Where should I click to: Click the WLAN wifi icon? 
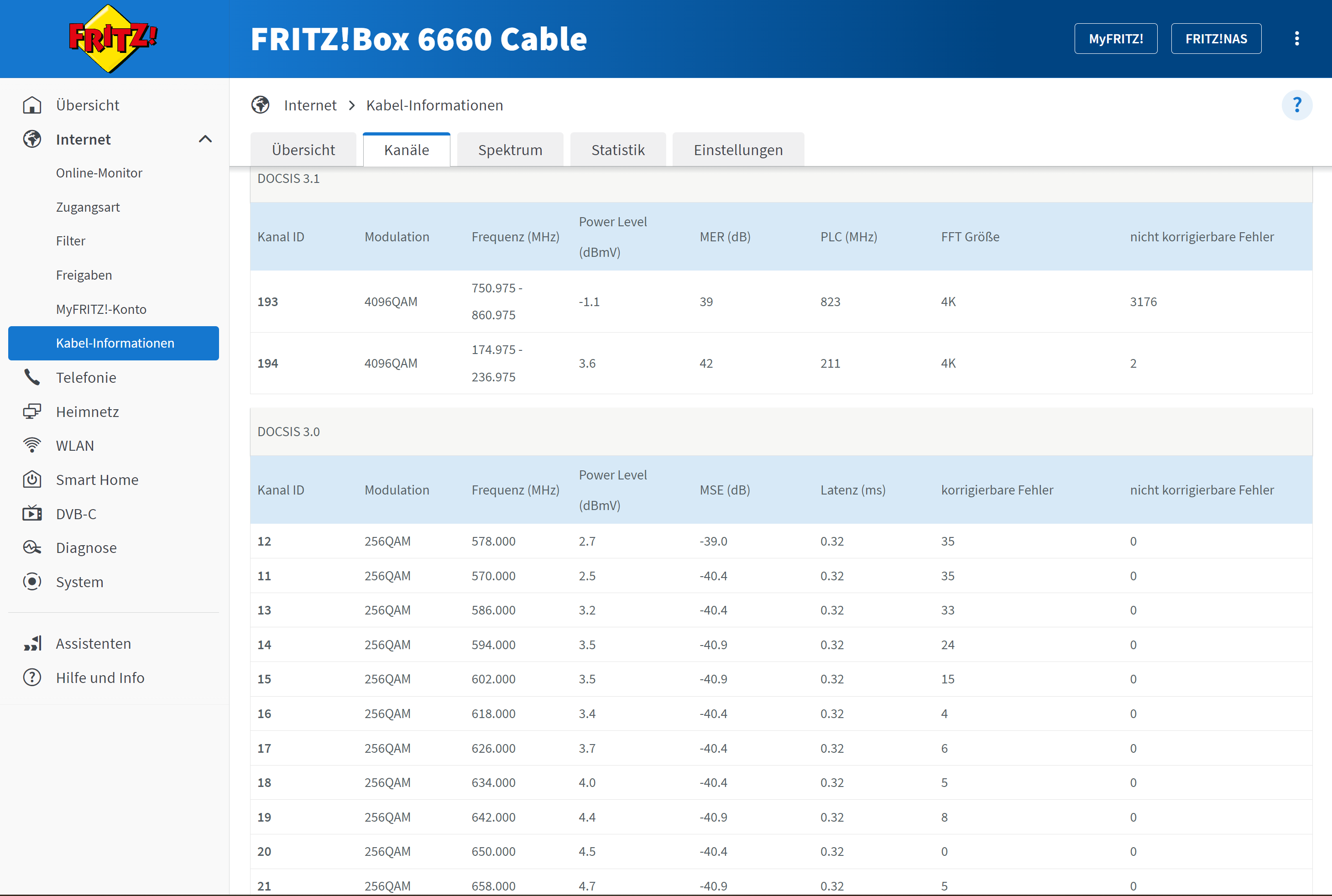[x=32, y=445]
